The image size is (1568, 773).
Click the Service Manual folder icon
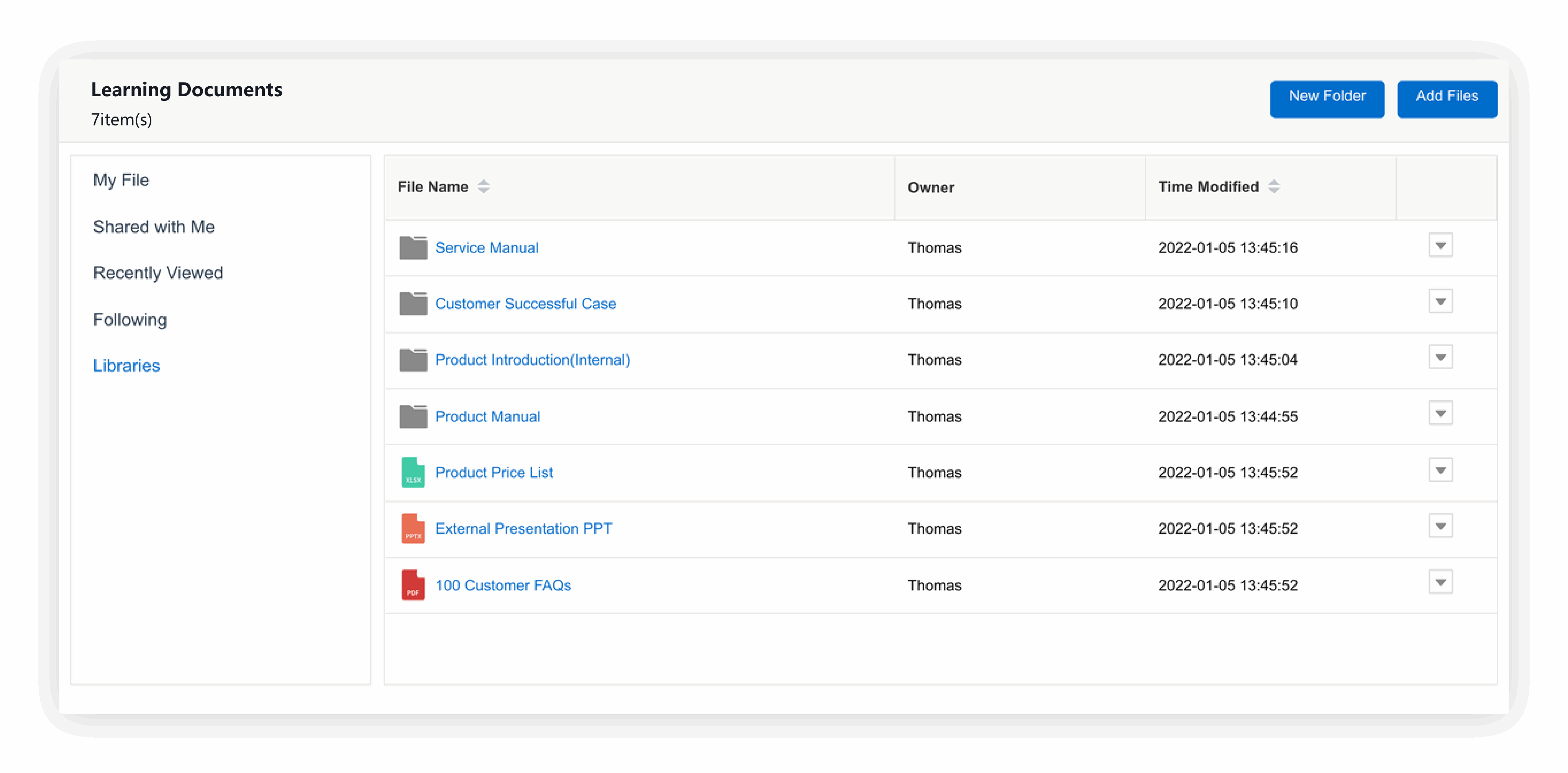413,247
